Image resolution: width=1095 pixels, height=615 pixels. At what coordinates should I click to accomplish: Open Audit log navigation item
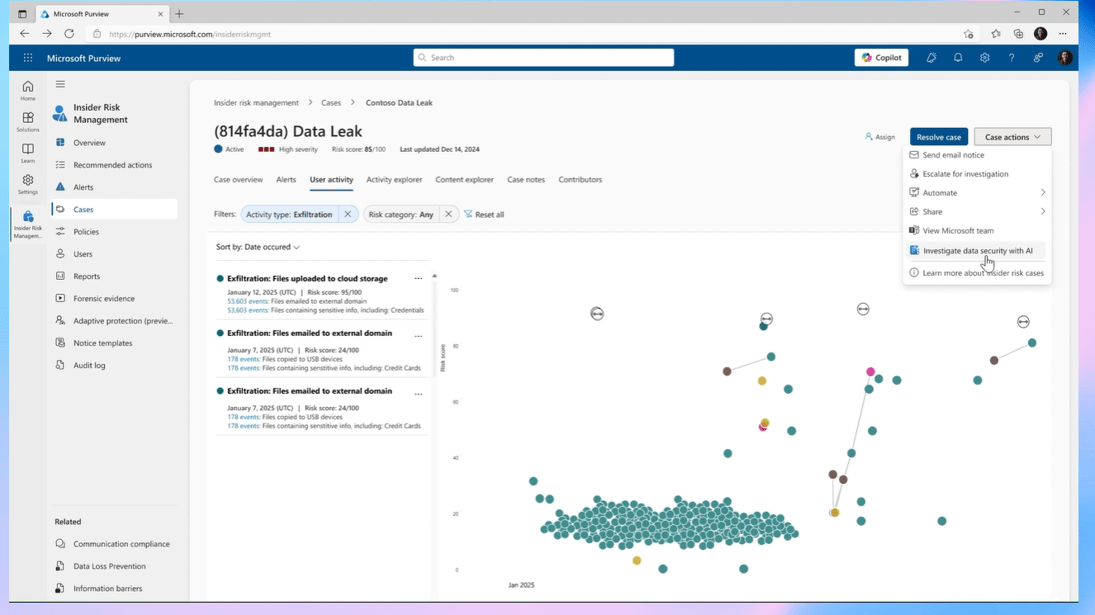[x=89, y=365]
